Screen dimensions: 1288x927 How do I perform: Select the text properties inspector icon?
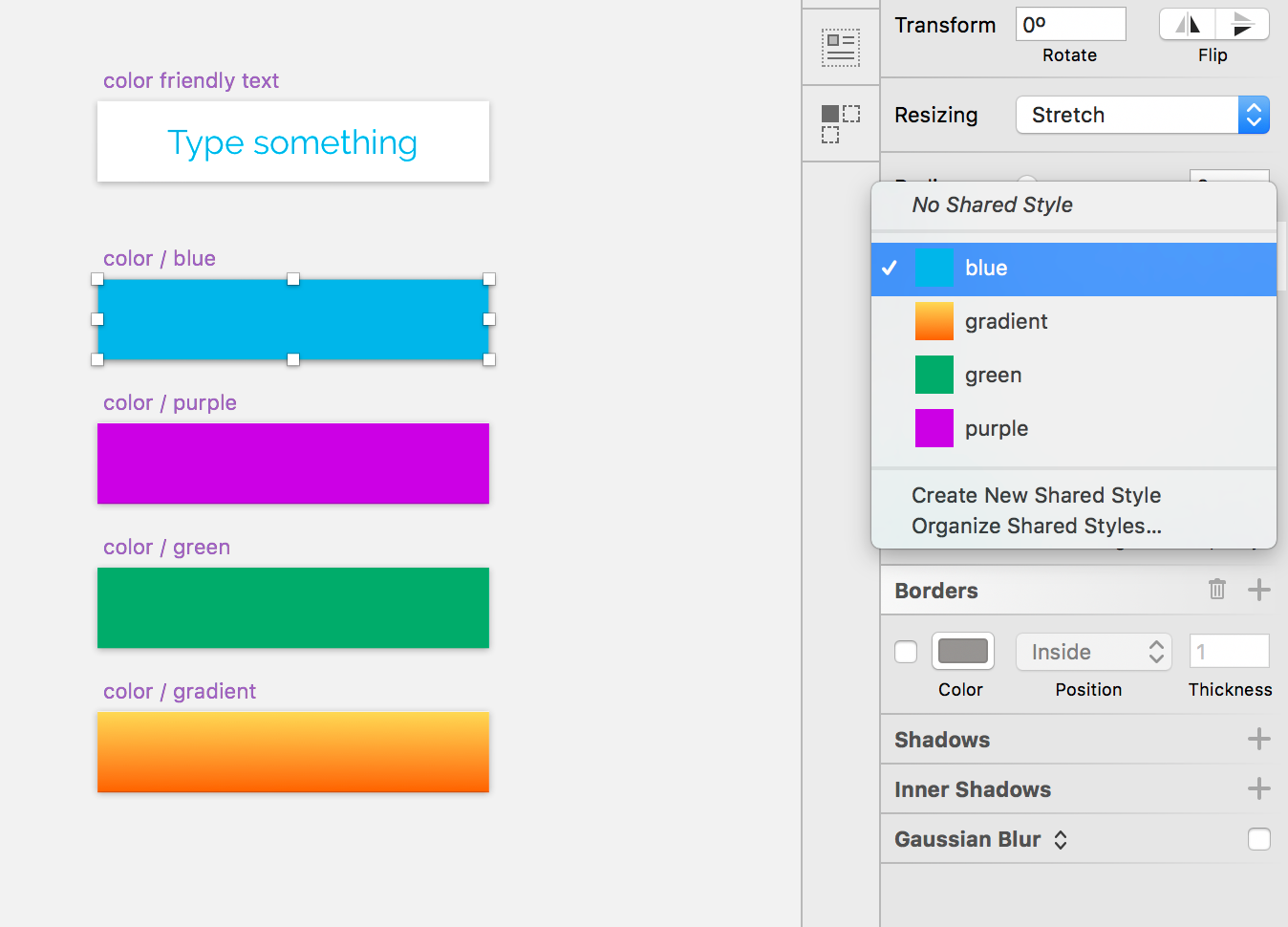(840, 45)
